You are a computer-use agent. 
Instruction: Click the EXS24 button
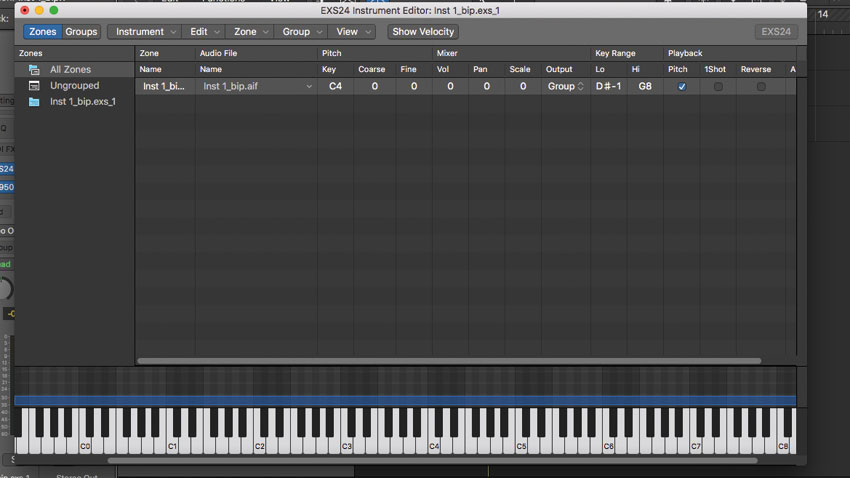(776, 31)
